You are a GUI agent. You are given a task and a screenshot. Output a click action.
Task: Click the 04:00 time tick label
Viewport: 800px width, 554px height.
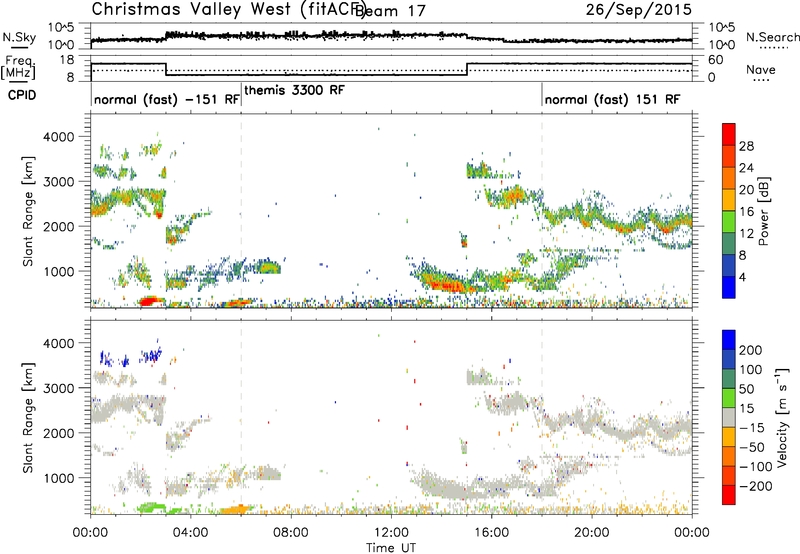(191, 533)
